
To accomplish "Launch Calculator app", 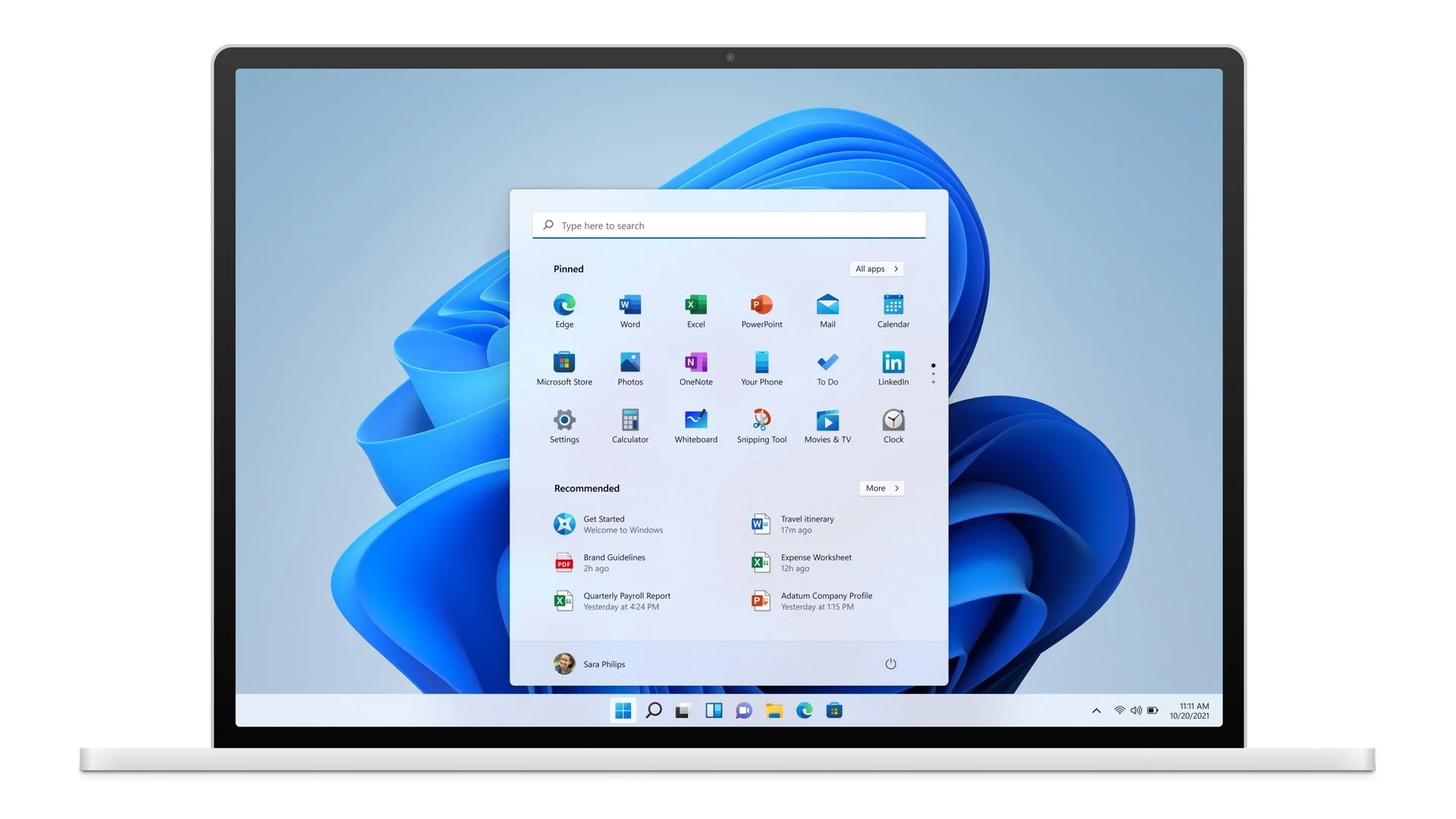I will click(630, 420).
